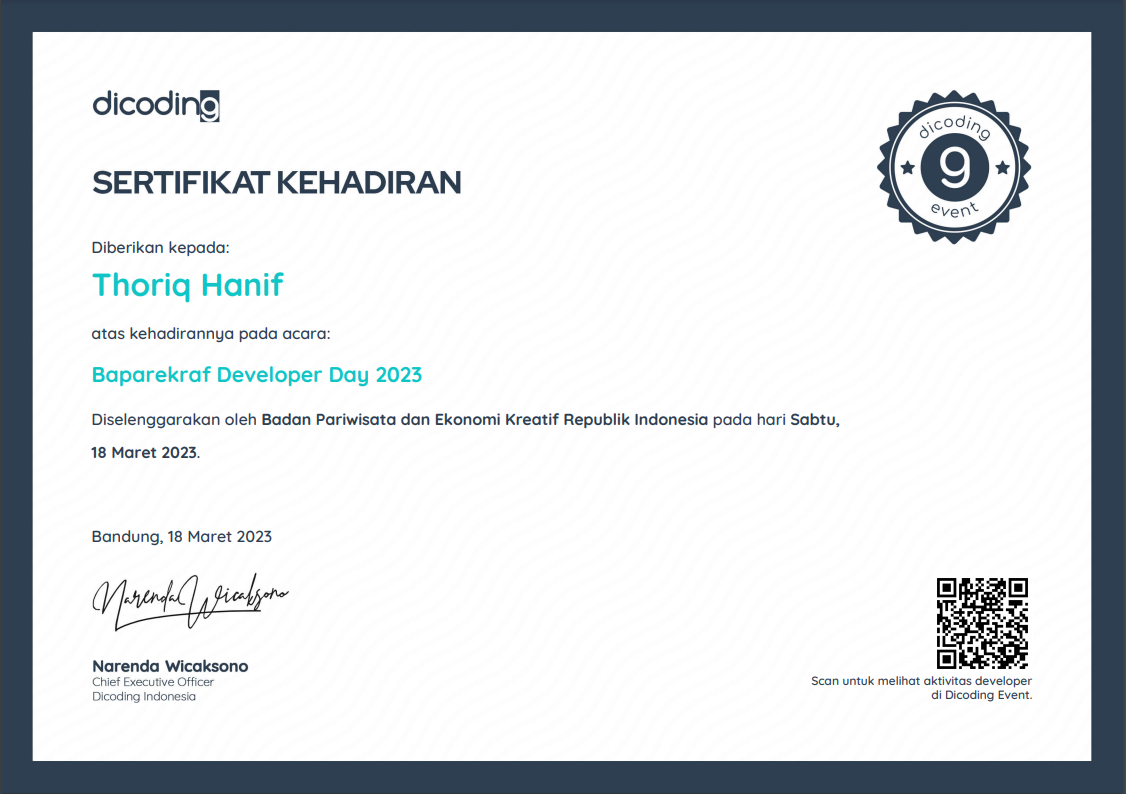This screenshot has height=794, width=1126.
Task: Click the bold date '18 Maret 2023.'
Action: click(x=145, y=452)
